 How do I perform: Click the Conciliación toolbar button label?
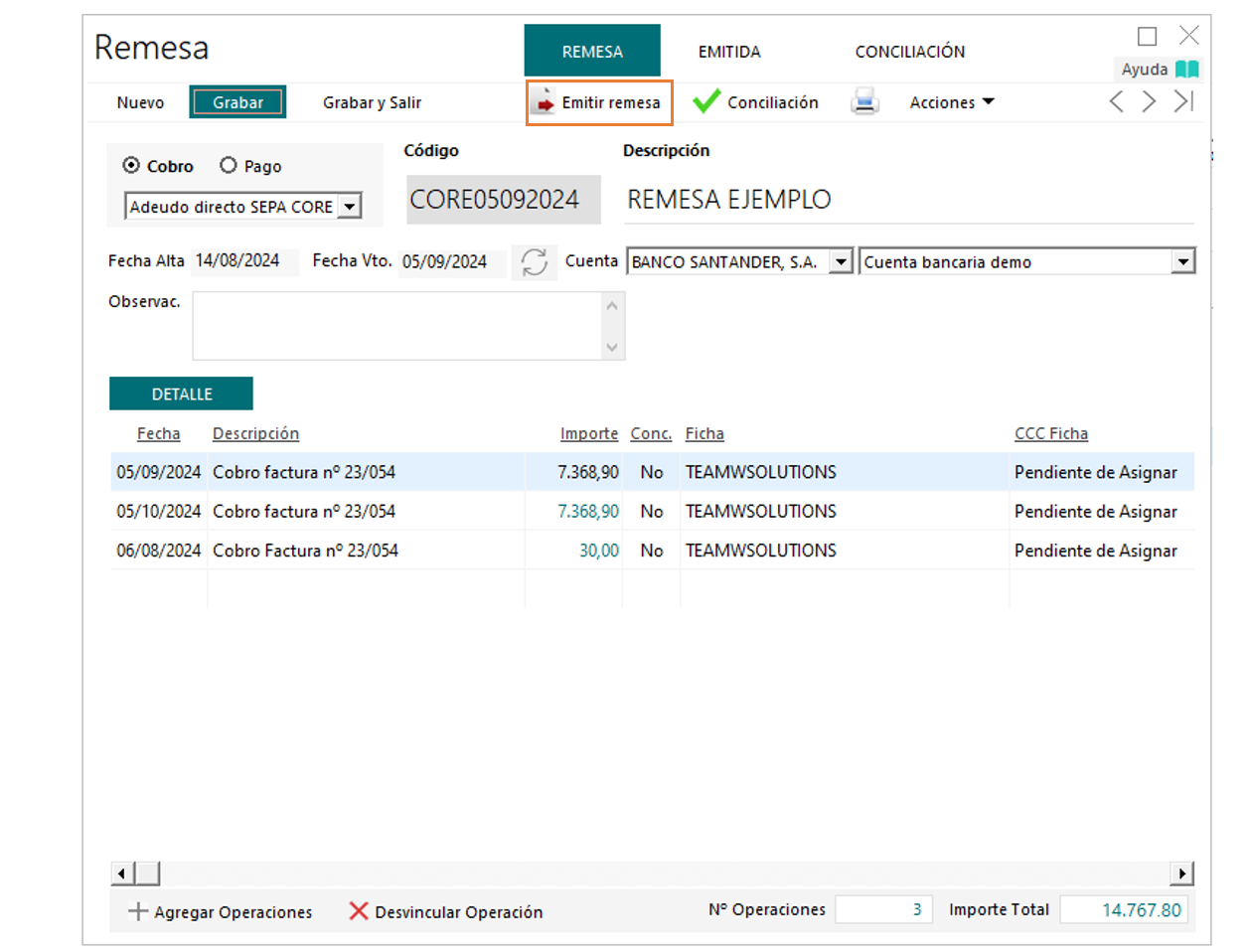(773, 102)
